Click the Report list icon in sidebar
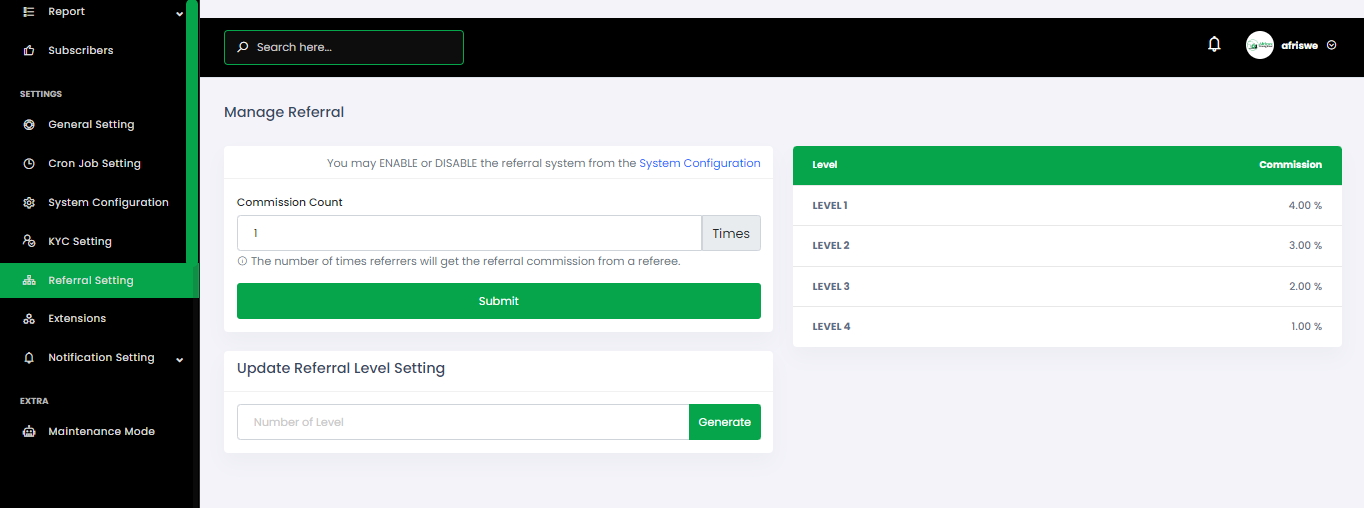The width and height of the screenshot is (1364, 508). point(28,12)
